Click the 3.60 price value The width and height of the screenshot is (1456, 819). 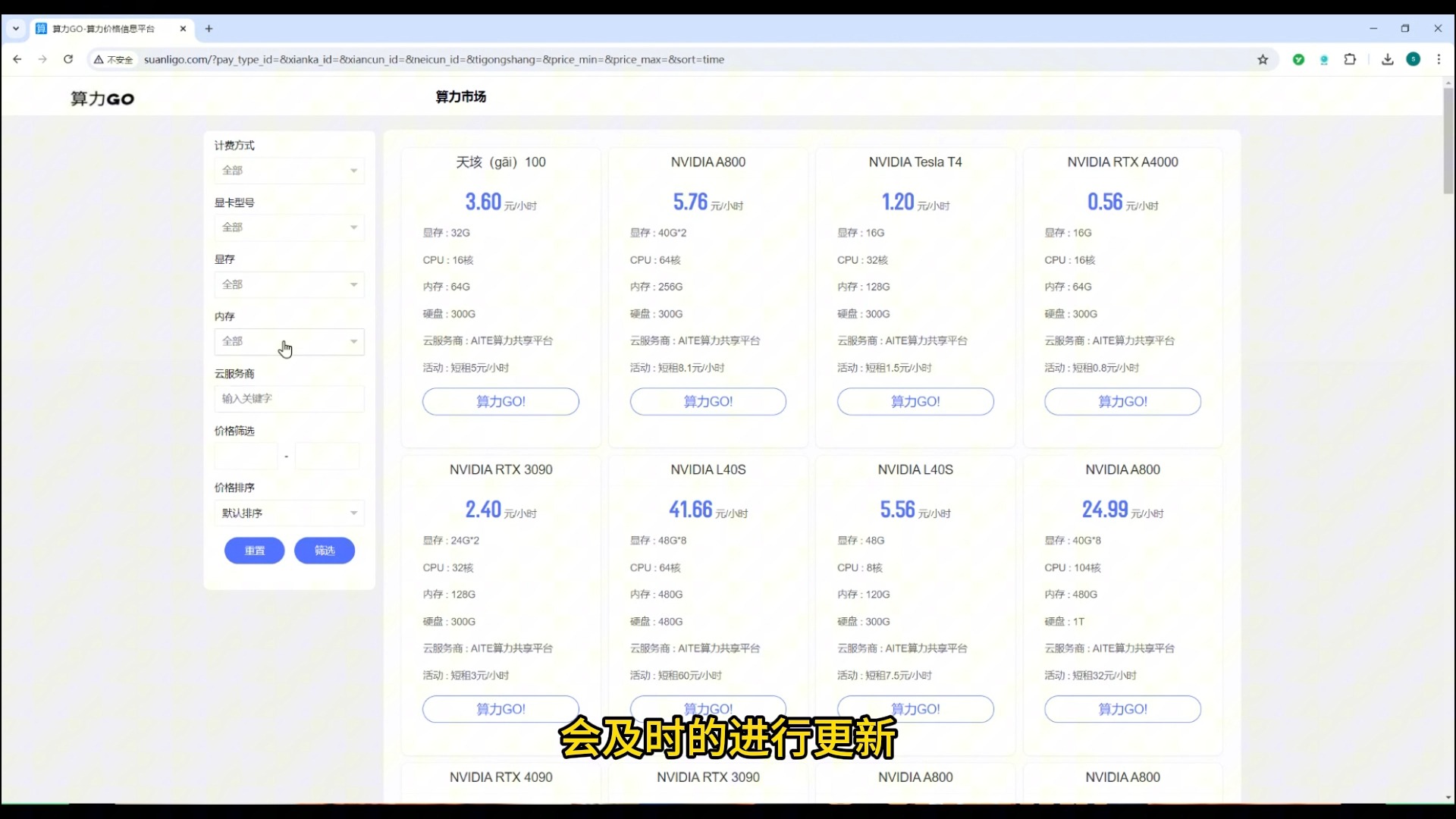[x=483, y=202]
